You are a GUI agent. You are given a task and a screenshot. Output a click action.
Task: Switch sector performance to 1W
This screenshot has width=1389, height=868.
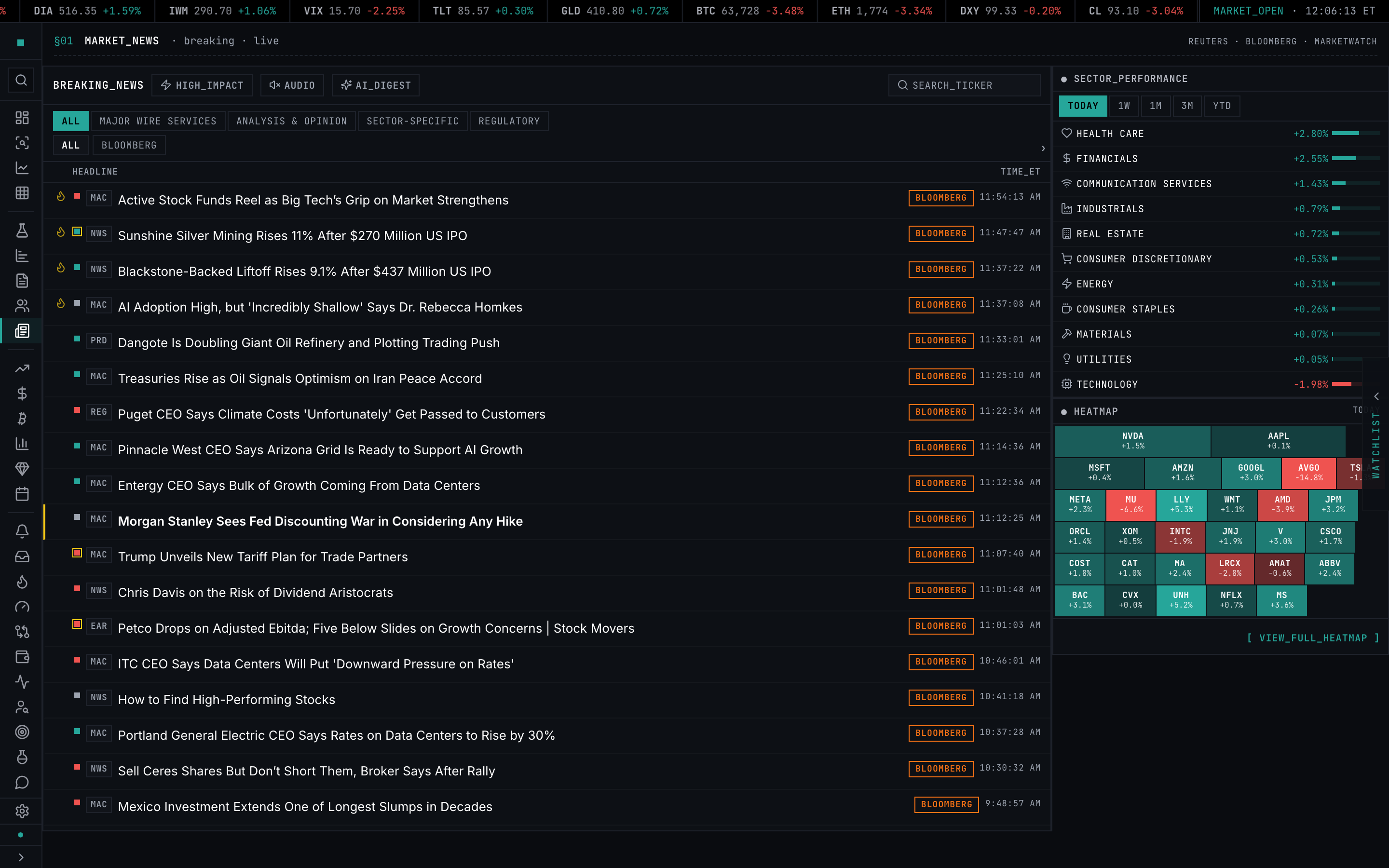(x=1124, y=106)
